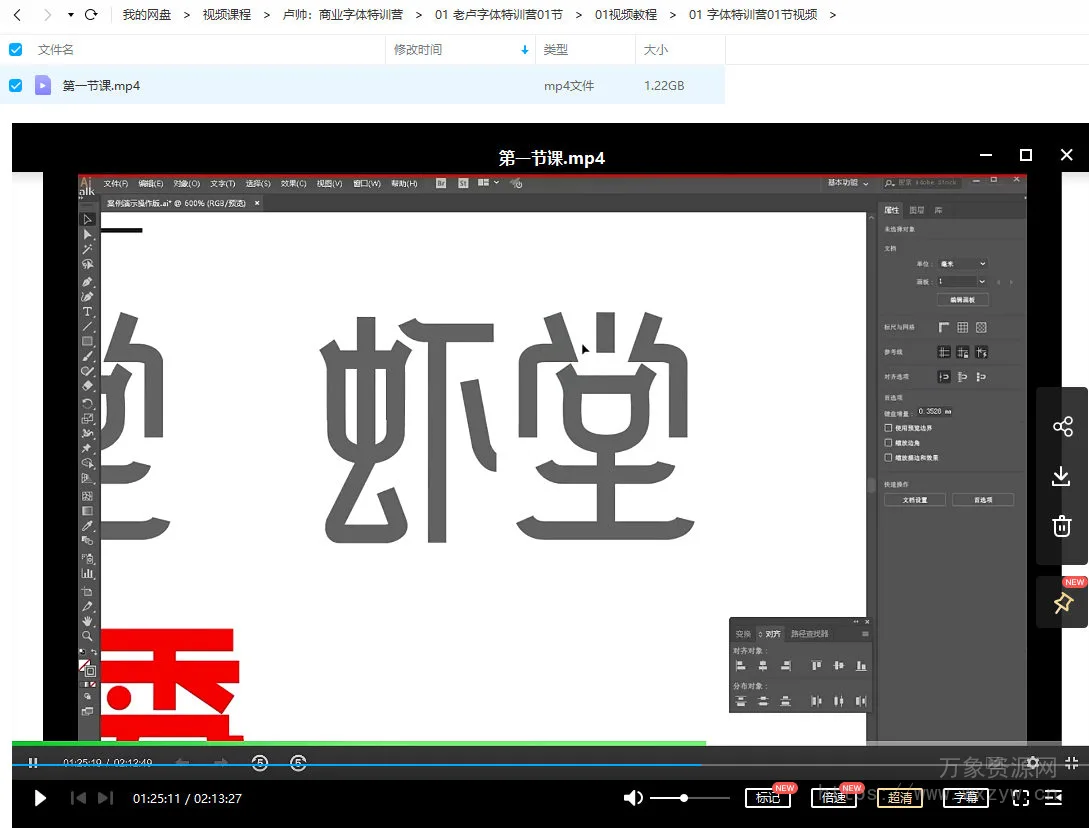Toggle the select-all files checkbox

(x=16, y=50)
